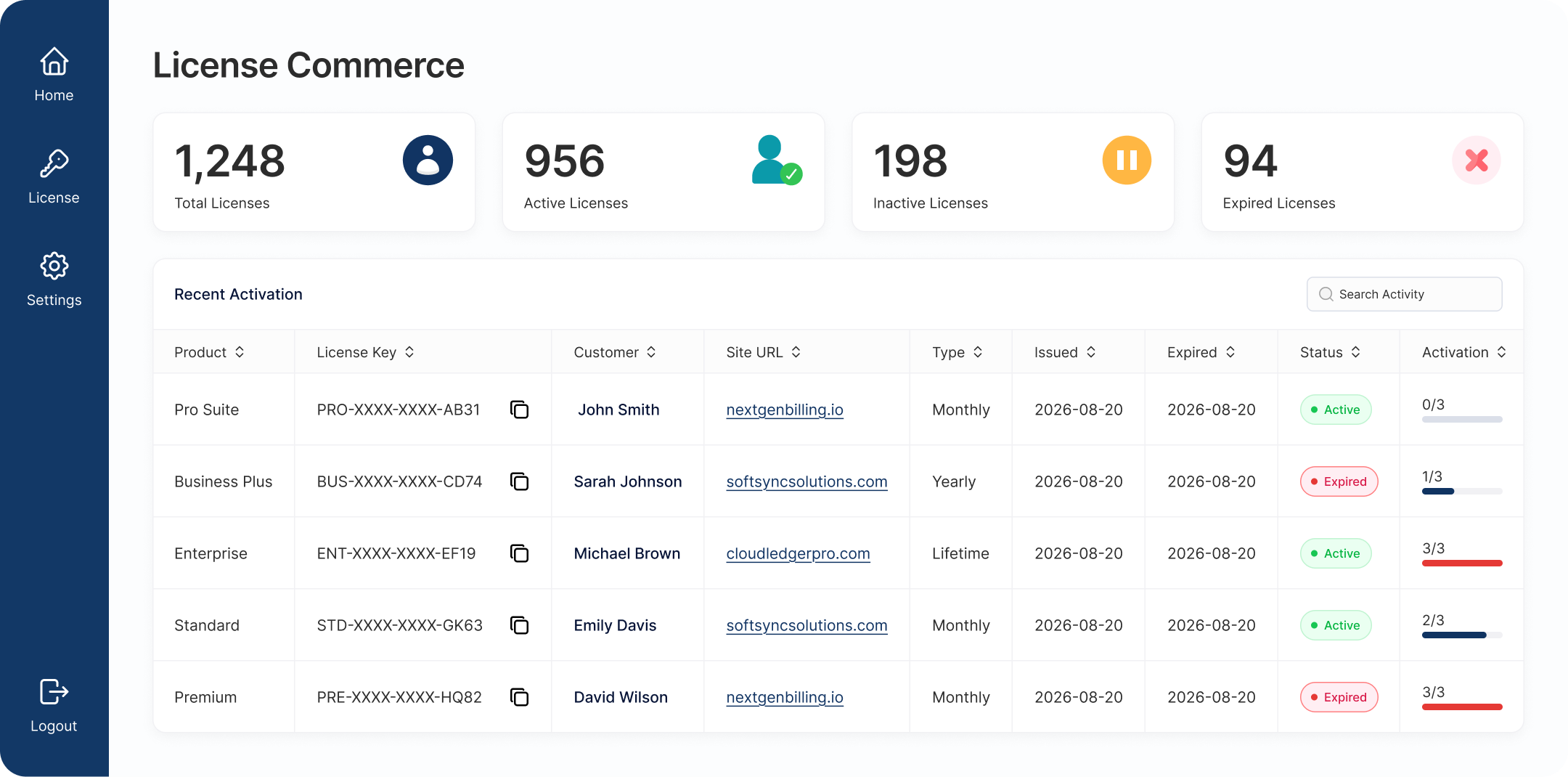
Task: Sort table by License Key column arrows
Action: (409, 352)
